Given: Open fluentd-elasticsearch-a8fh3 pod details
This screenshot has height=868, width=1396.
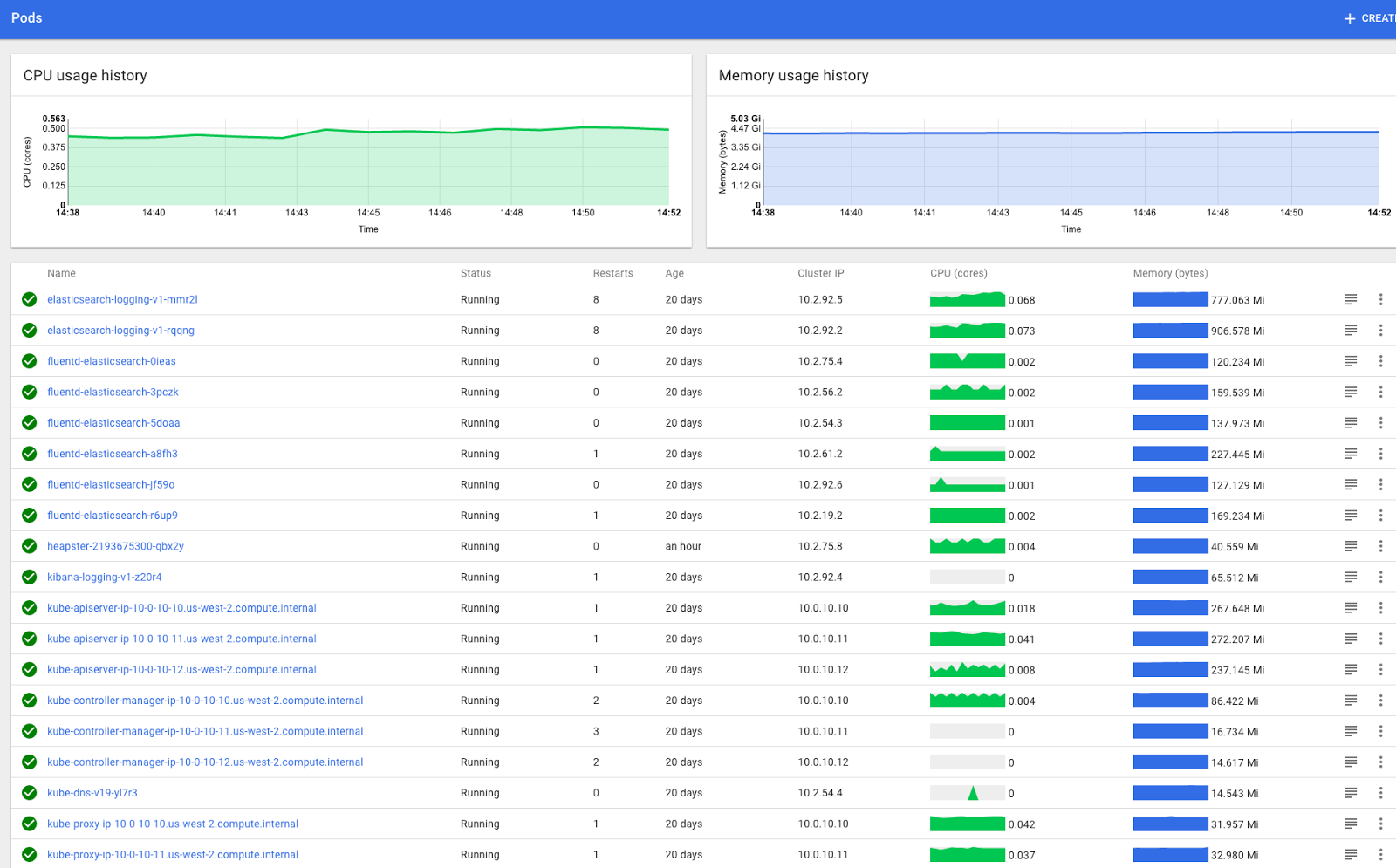Looking at the screenshot, I should pos(112,454).
